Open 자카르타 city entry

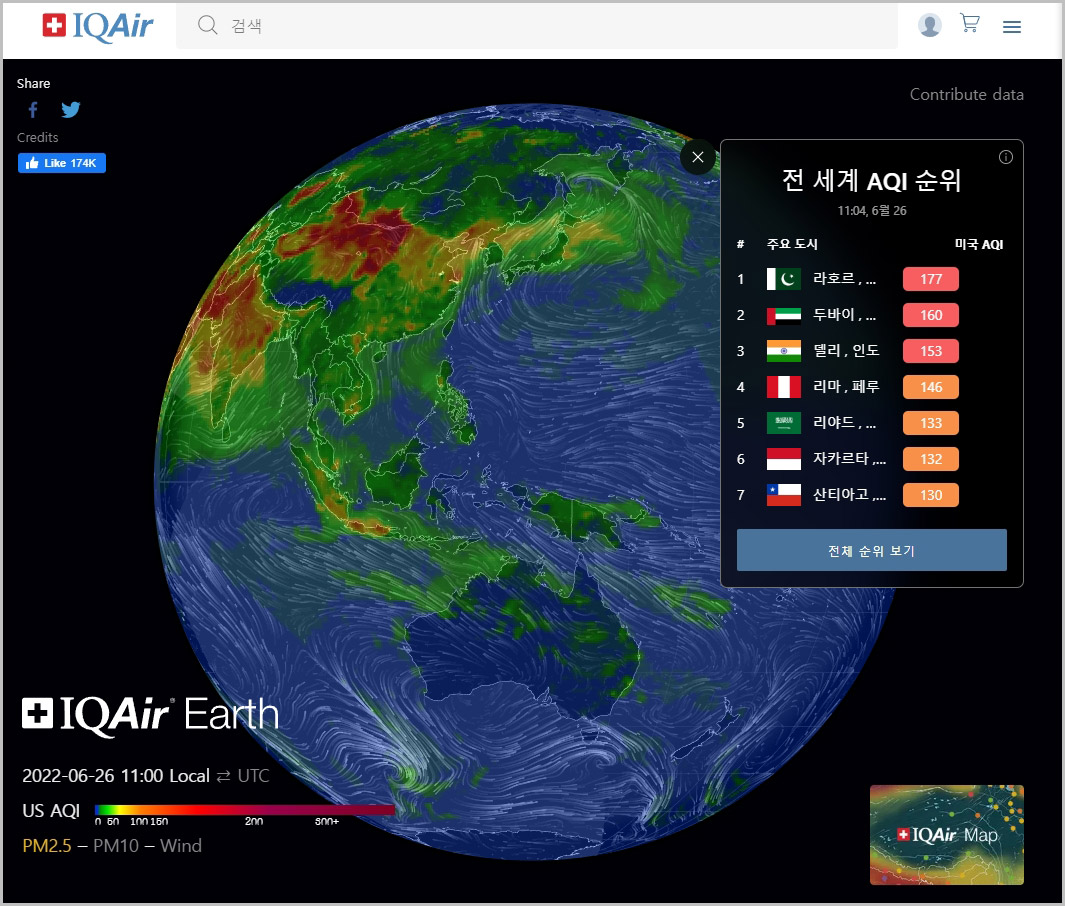pos(849,458)
